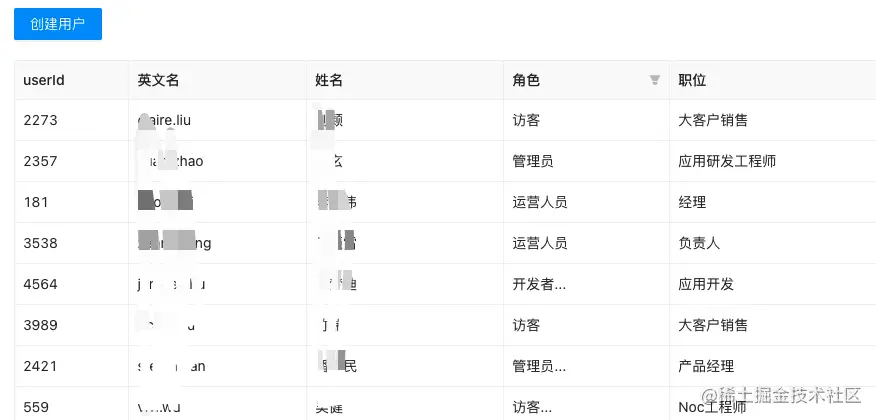Click the 经理 position cell
The image size is (876, 420).
point(692,202)
